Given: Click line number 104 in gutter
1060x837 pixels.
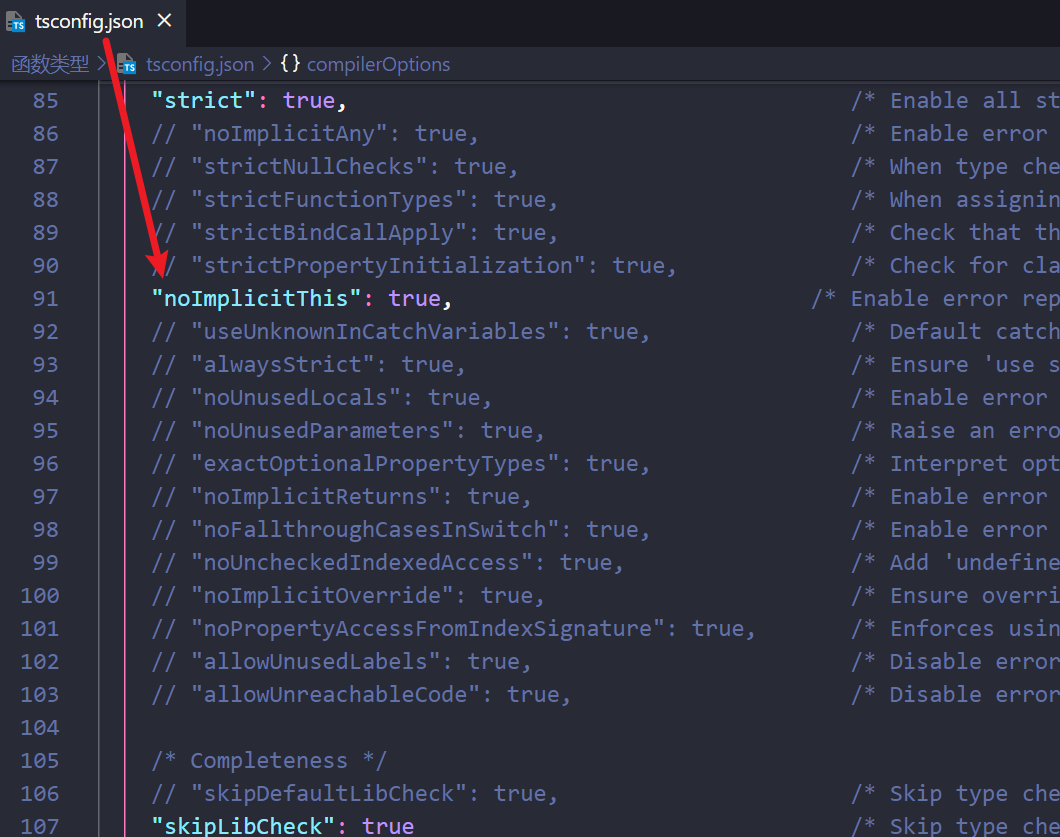Looking at the screenshot, I should [40, 728].
